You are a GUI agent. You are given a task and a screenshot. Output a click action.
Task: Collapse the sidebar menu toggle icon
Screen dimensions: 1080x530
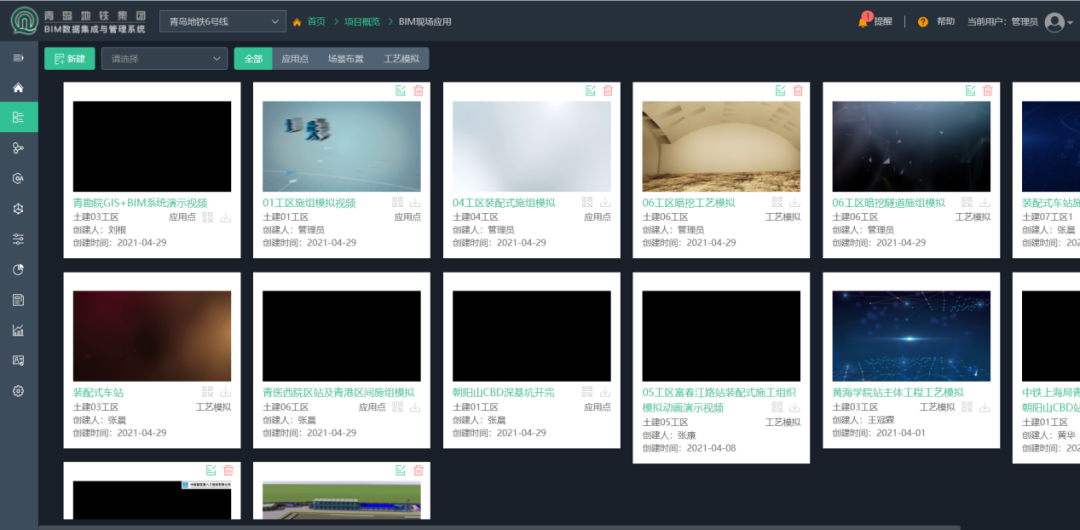click(x=19, y=58)
